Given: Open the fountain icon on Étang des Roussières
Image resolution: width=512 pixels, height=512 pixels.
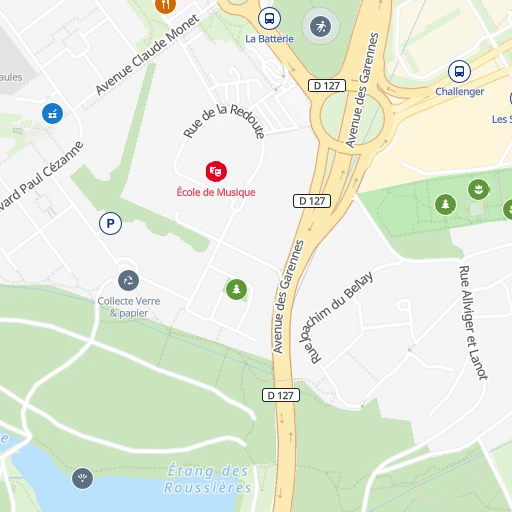Looking at the screenshot, I should pos(82,479).
